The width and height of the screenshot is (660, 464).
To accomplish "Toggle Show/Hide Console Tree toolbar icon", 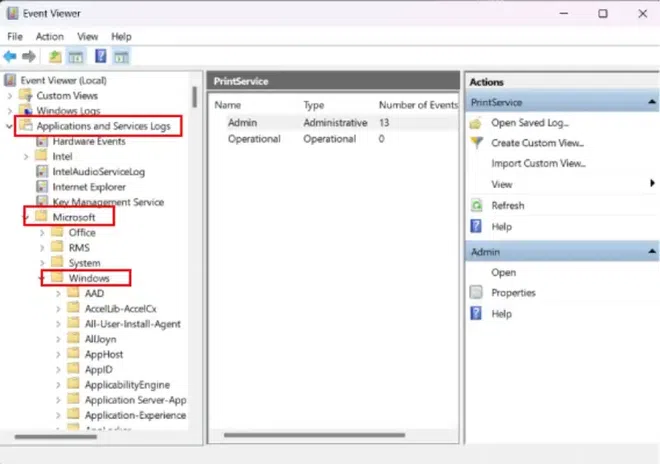I will click(76, 56).
